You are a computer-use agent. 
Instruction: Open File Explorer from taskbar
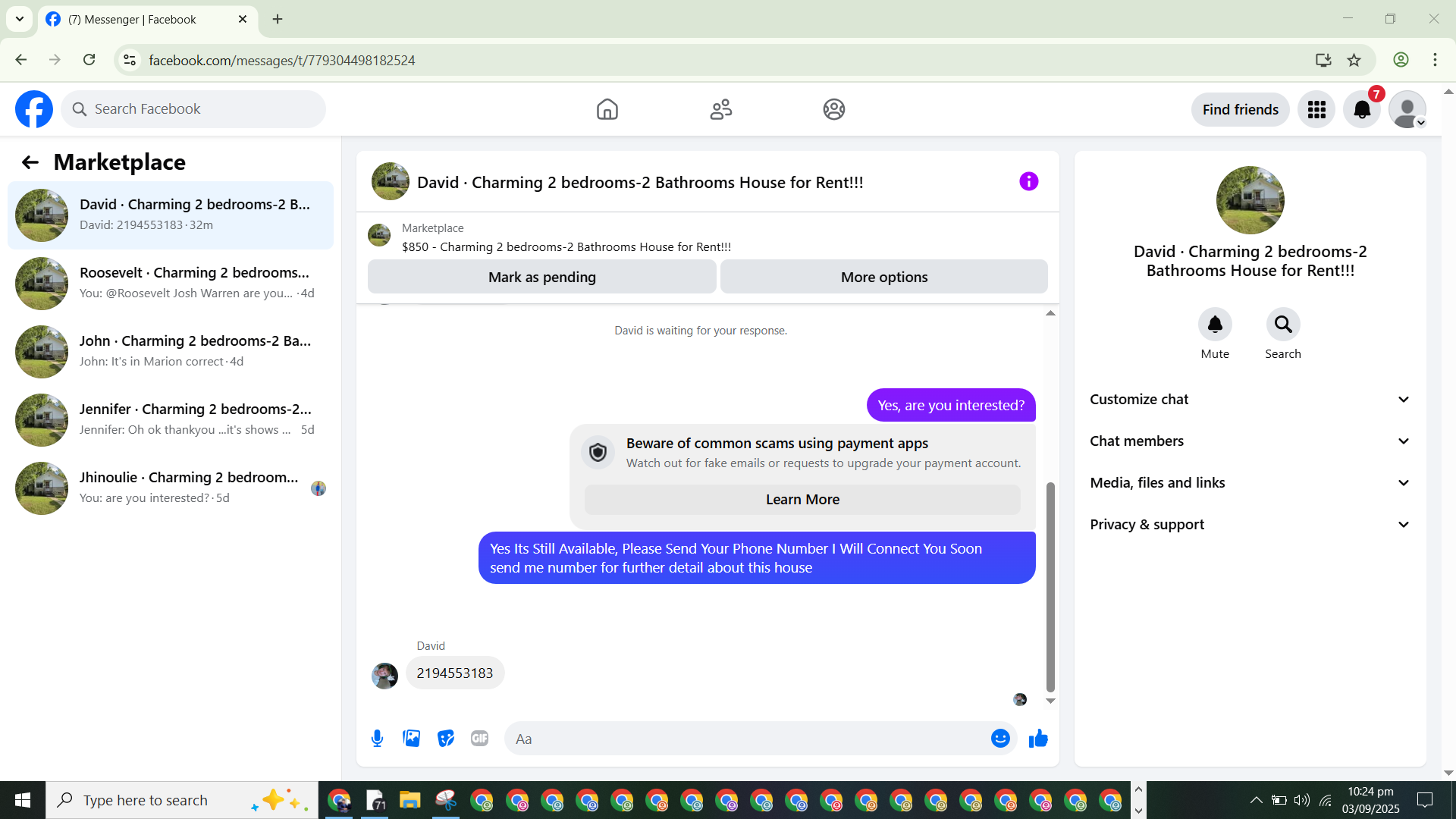pyautogui.click(x=410, y=800)
